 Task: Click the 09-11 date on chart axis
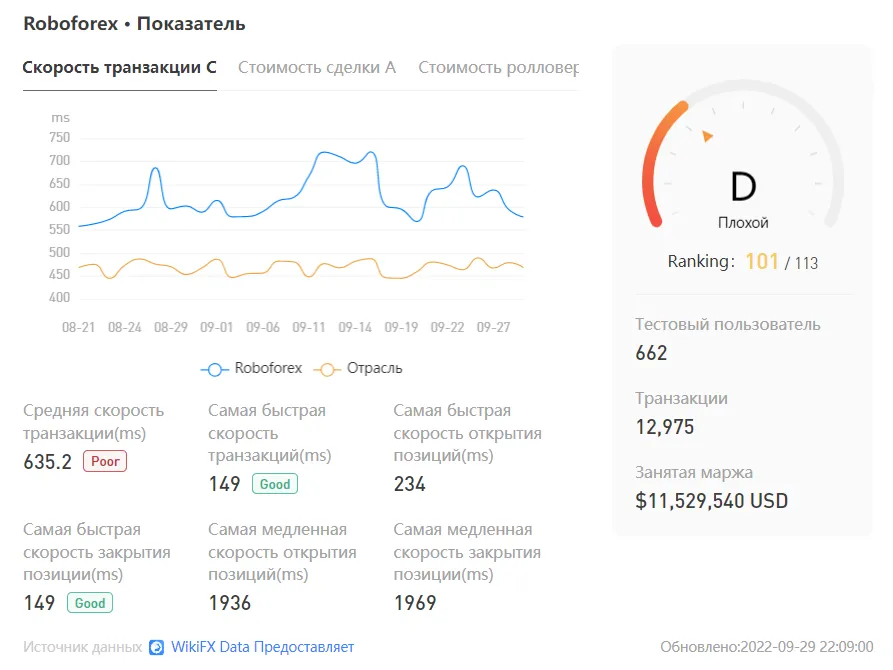tap(309, 328)
